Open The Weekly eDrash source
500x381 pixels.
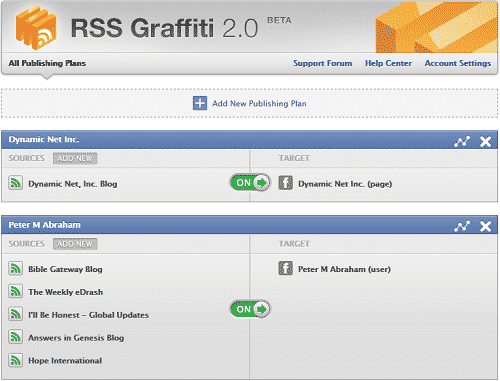click(66, 292)
